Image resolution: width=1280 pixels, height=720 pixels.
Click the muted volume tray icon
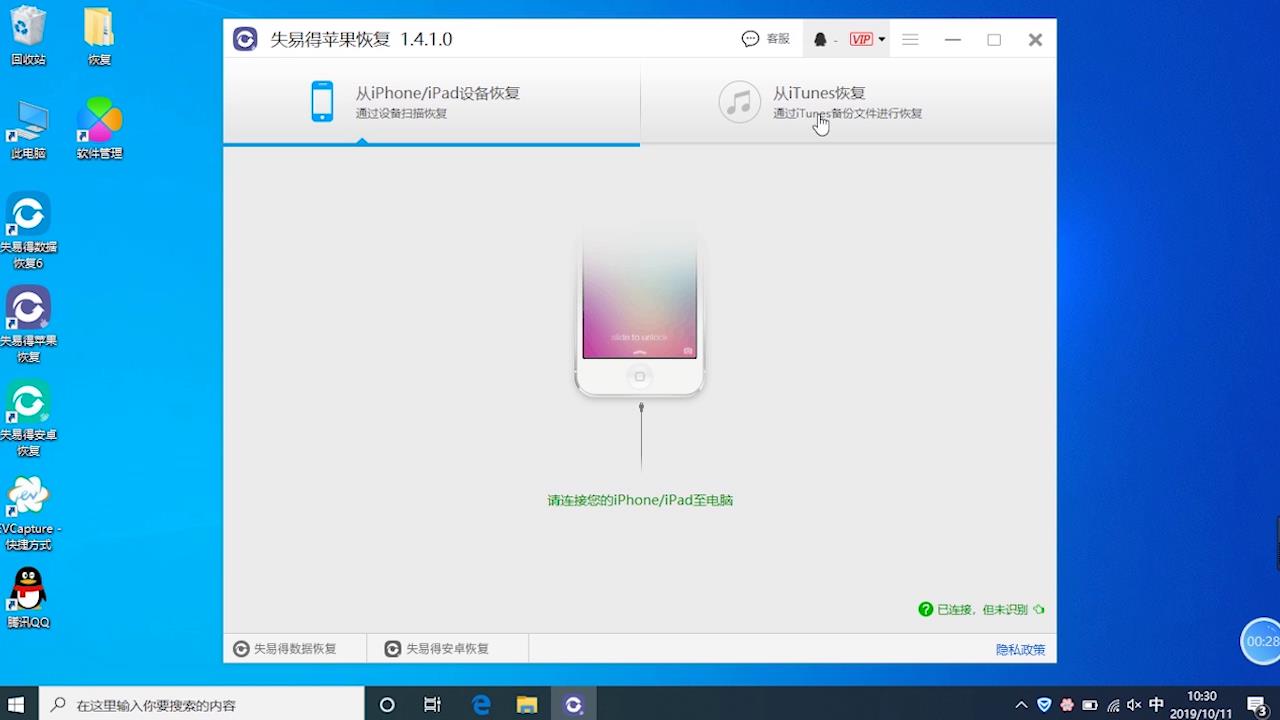pyautogui.click(x=1134, y=705)
